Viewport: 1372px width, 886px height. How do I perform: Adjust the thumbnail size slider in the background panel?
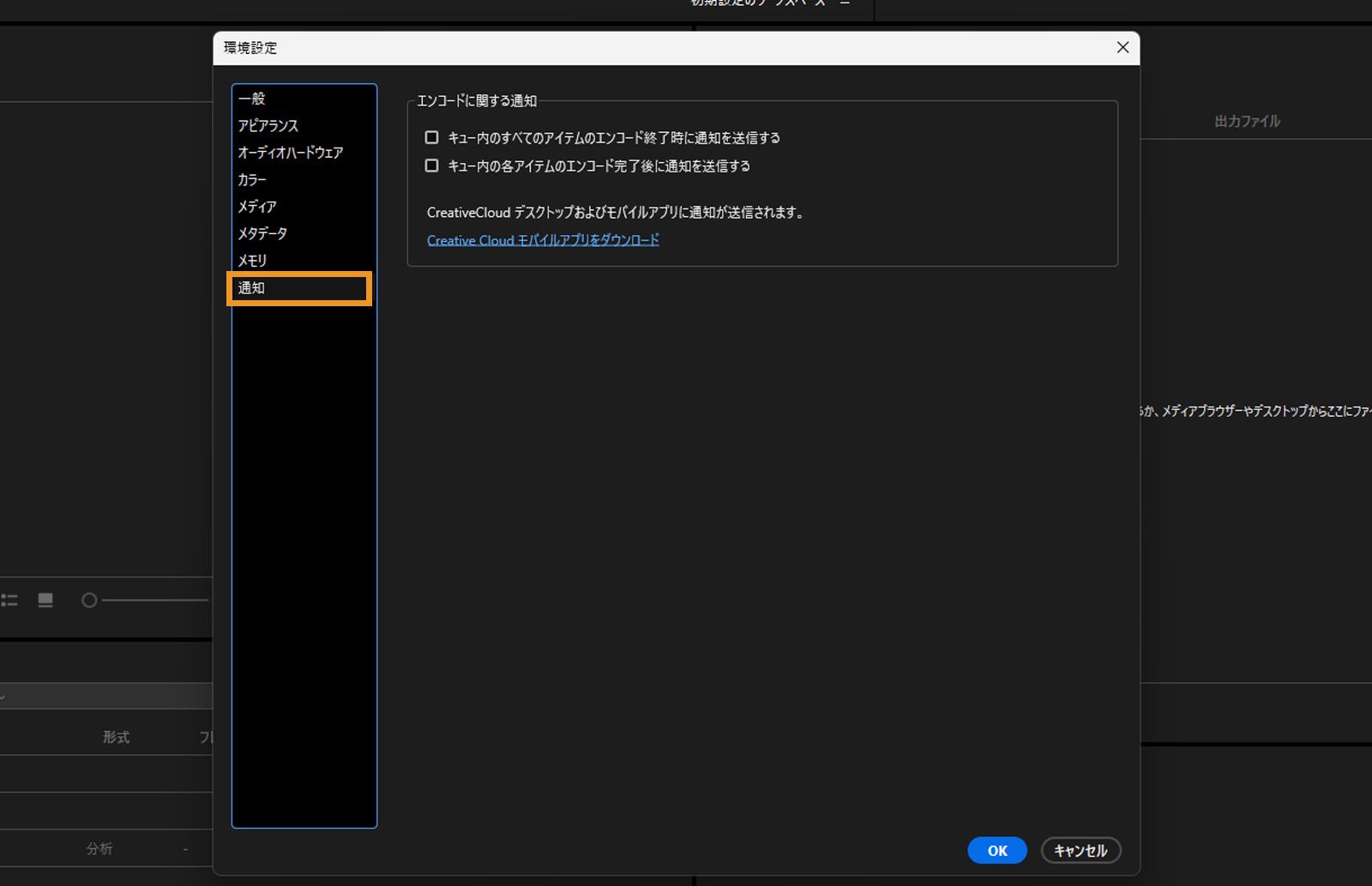pos(146,600)
